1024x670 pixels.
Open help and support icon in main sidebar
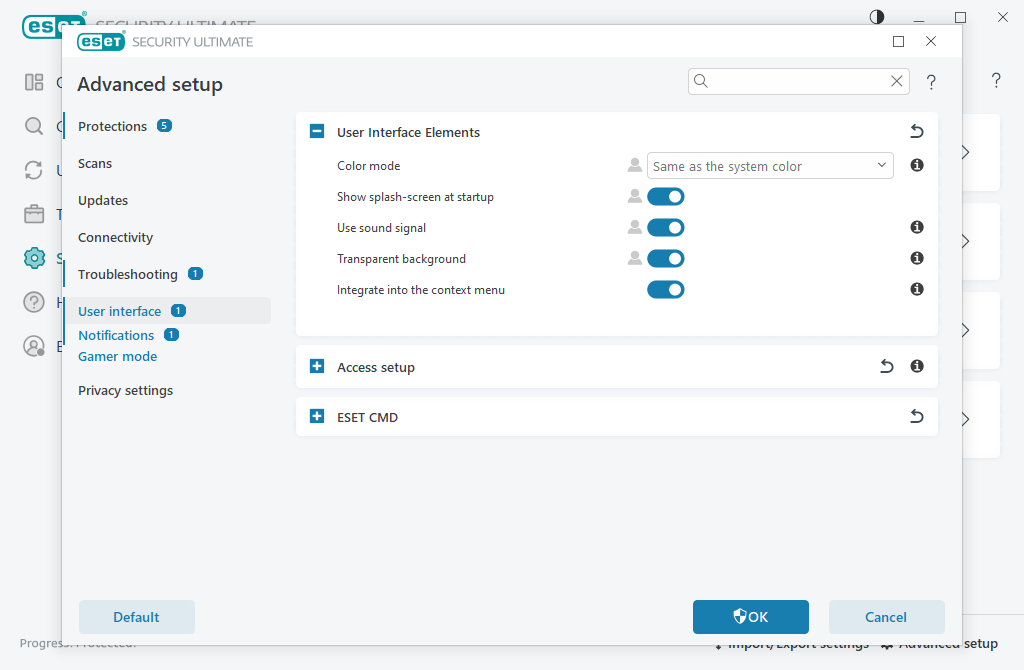pyautogui.click(x=34, y=302)
